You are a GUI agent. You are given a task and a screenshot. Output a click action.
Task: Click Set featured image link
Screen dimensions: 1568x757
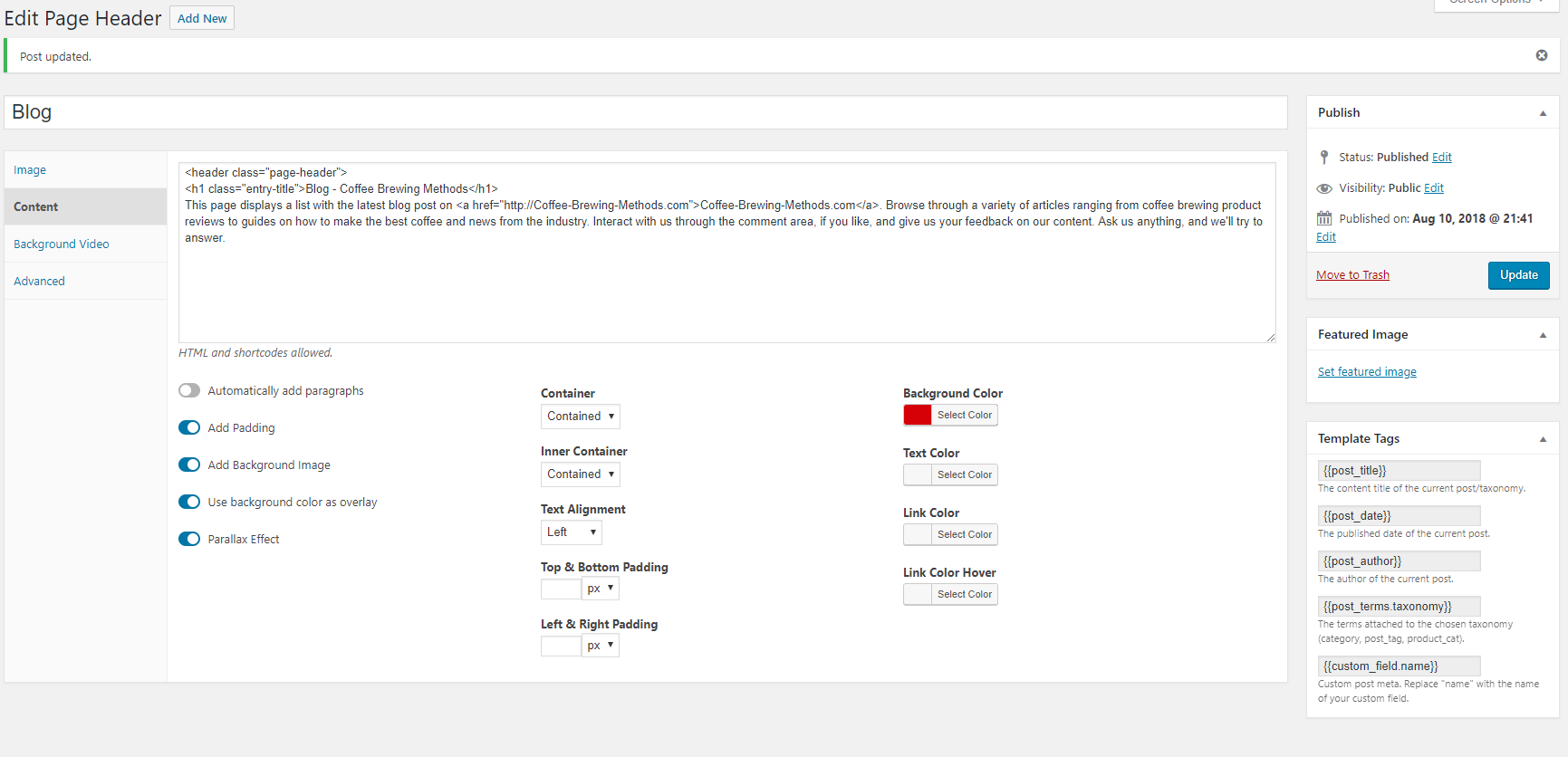(1367, 372)
